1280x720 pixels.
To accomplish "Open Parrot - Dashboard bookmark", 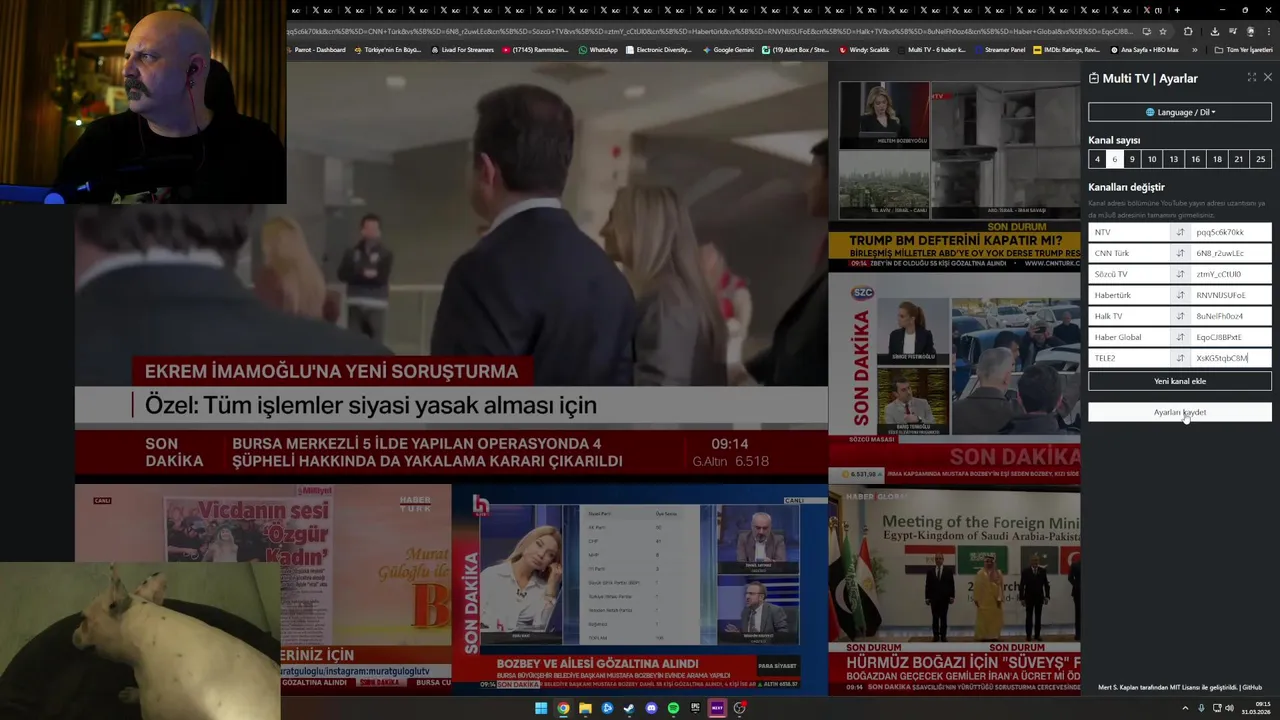I will (316, 49).
